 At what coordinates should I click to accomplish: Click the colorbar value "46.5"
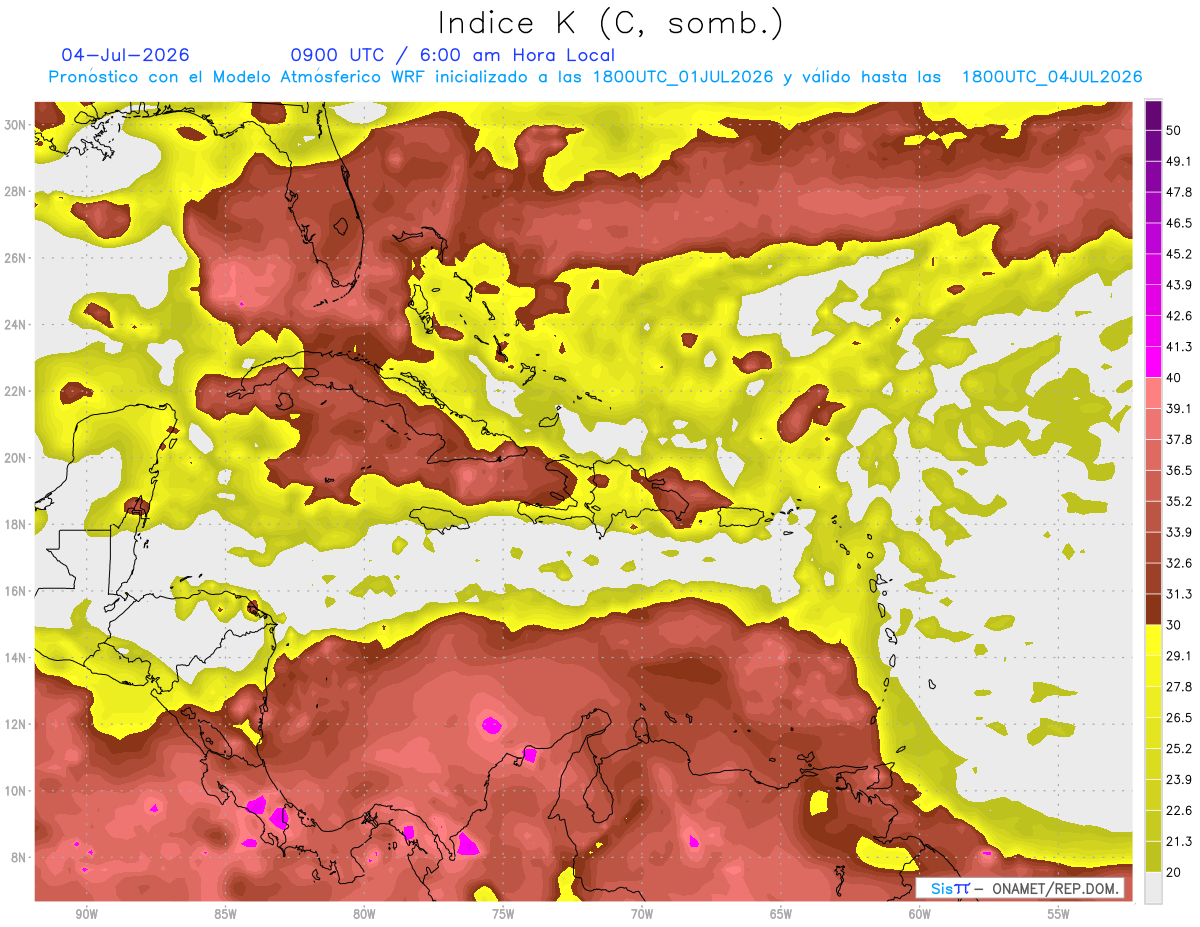1181,223
